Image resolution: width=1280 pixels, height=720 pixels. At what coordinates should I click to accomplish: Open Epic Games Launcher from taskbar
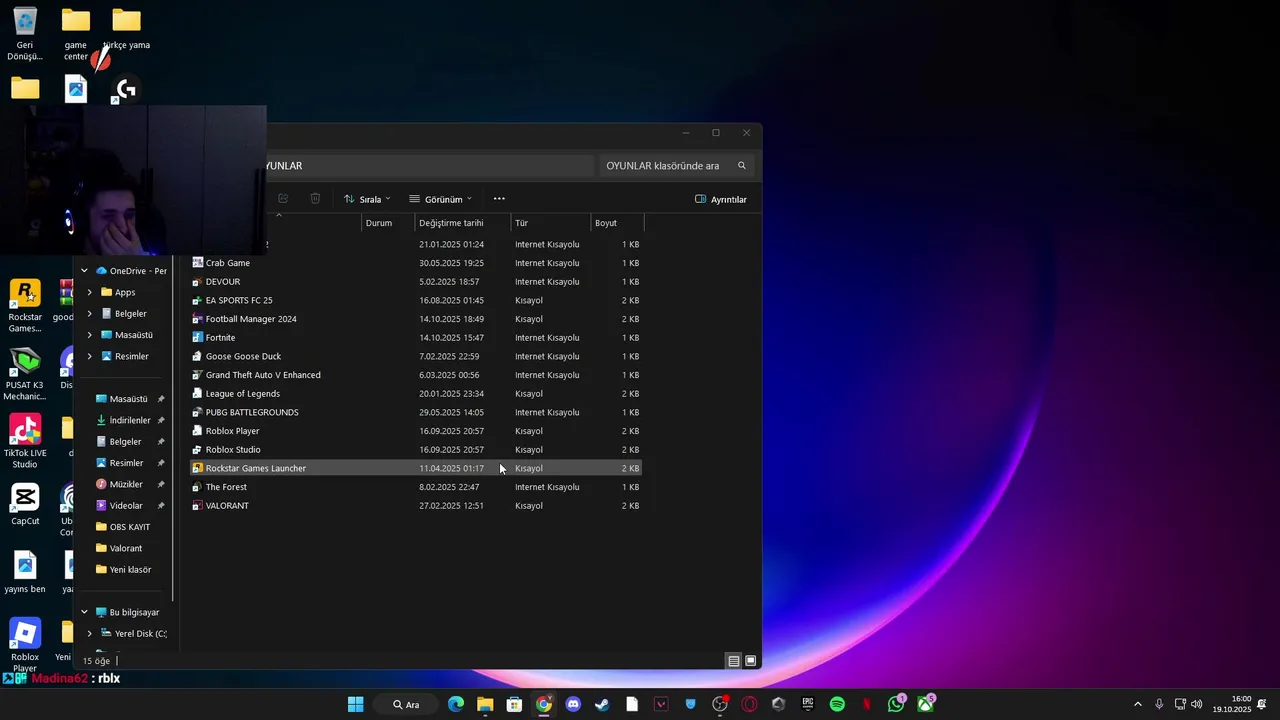[x=808, y=704]
